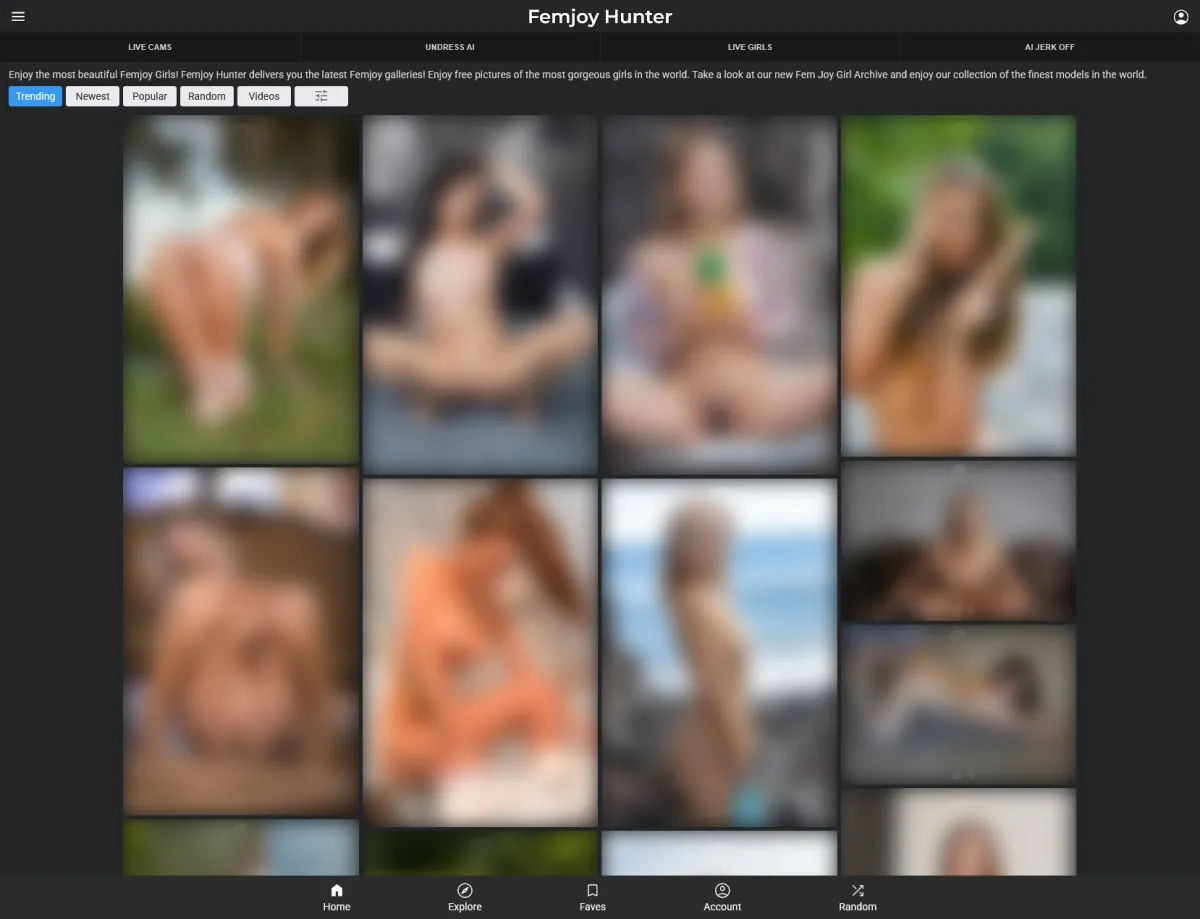Click the AI Jerk Off tab

1049,47
